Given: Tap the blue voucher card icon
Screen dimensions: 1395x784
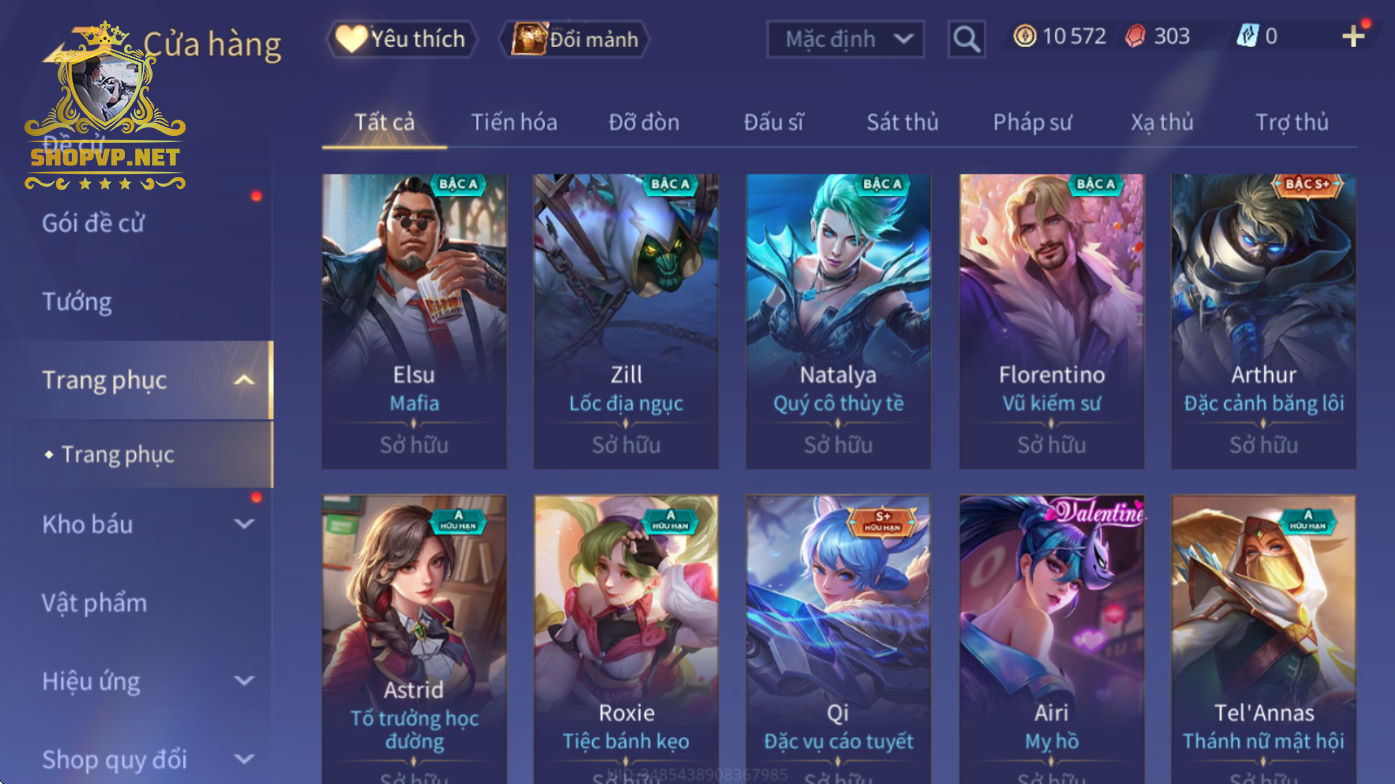Looking at the screenshot, I should tap(1247, 37).
